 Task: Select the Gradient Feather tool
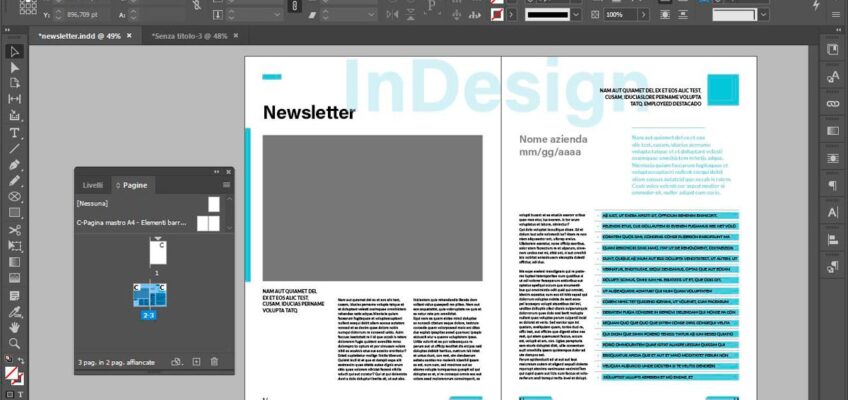tap(15, 278)
